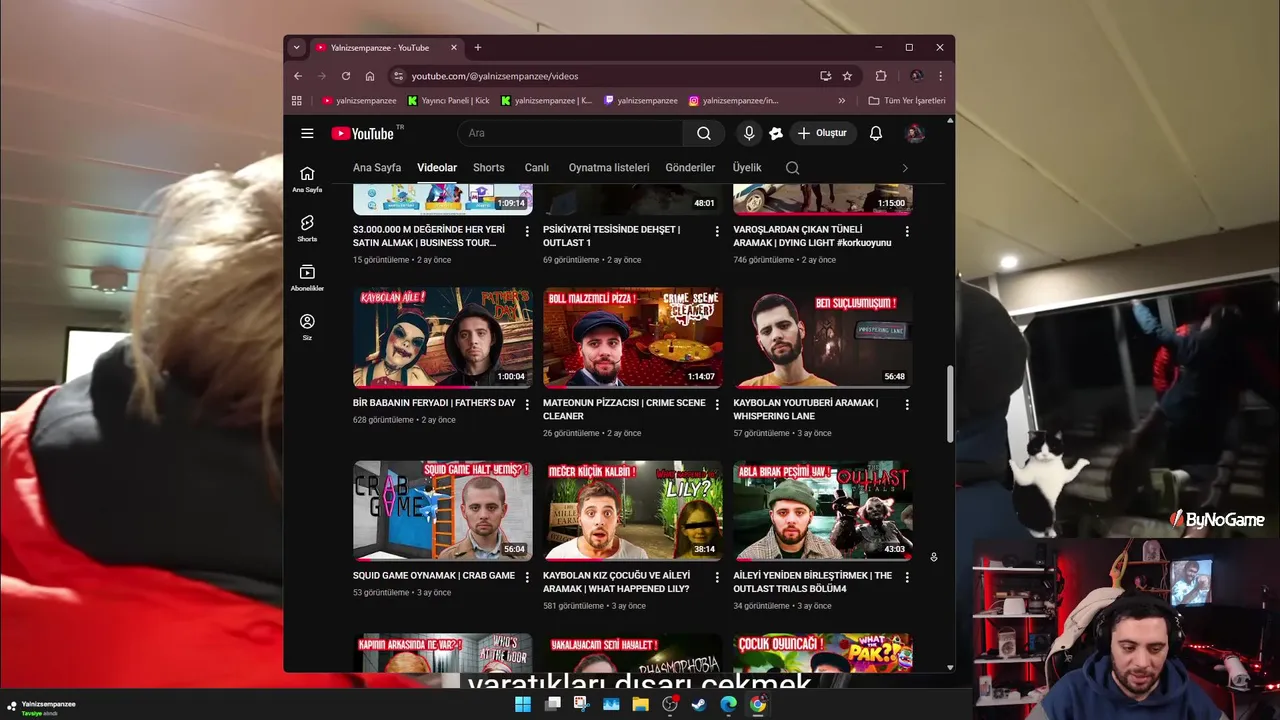Image resolution: width=1280 pixels, height=720 pixels.
Task: Play the WHISPERING LANE video thumbnail
Action: 823,338
